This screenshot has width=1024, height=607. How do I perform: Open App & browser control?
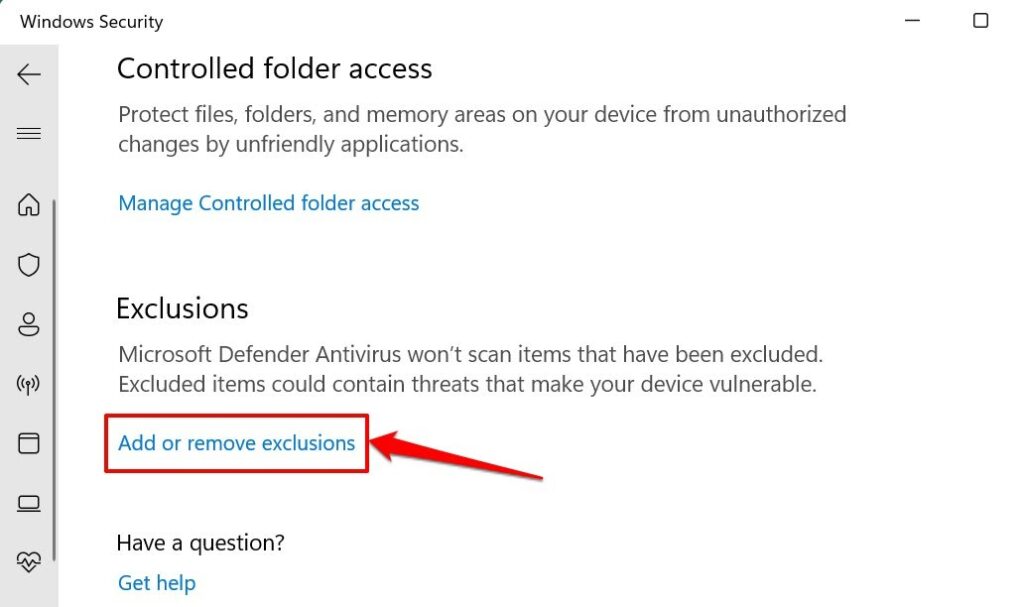29,443
